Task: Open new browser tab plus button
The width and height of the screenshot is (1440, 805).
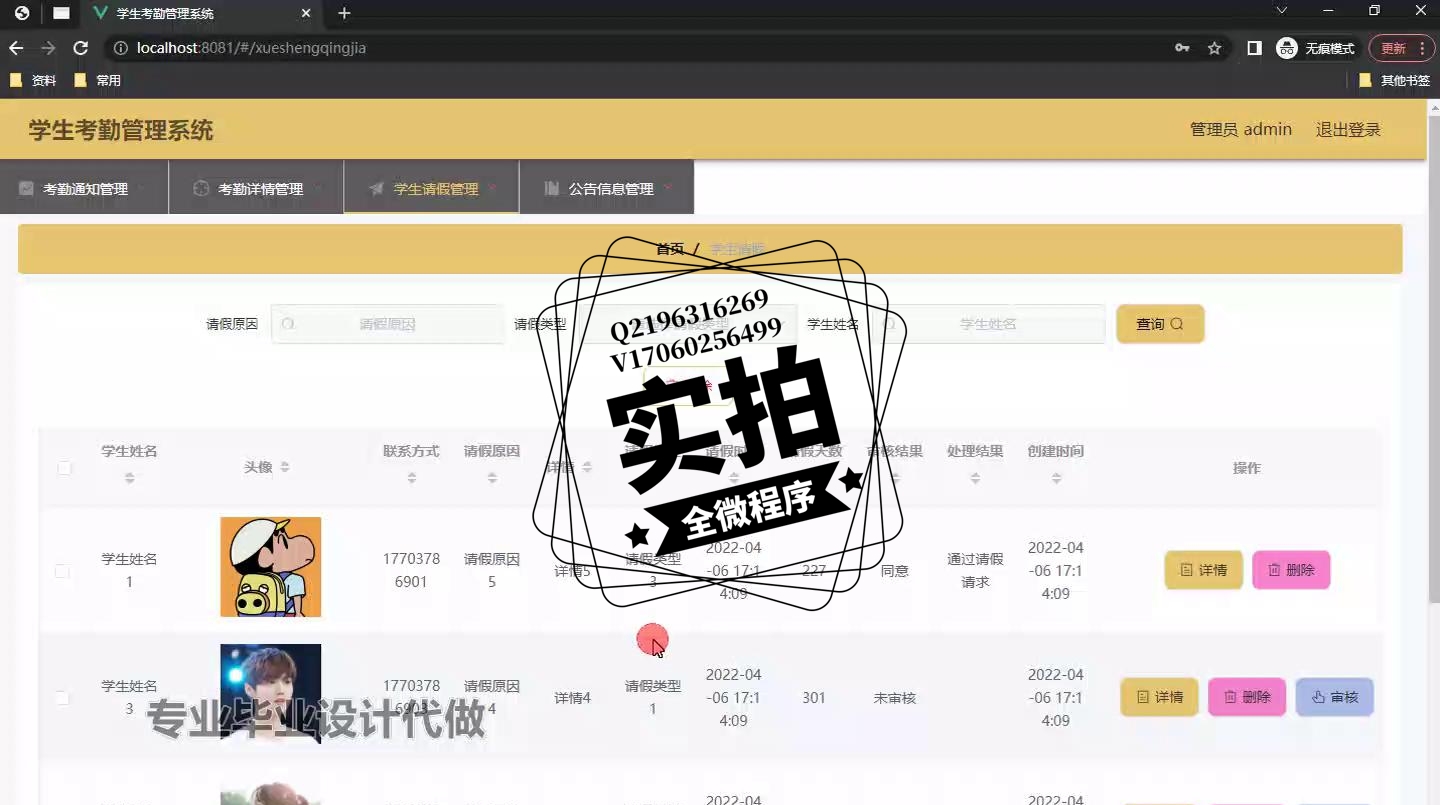Action: click(x=344, y=14)
